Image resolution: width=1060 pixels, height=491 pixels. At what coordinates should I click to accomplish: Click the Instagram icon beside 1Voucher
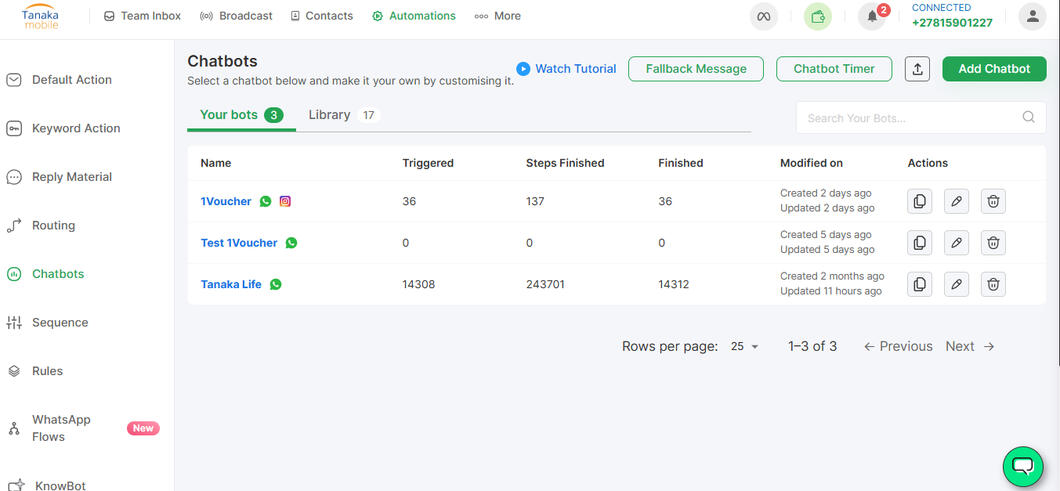tap(285, 201)
